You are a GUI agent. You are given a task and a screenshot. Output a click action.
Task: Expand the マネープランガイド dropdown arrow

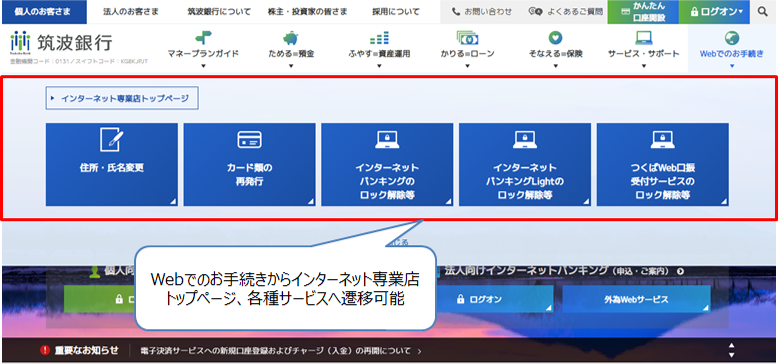(x=203, y=65)
